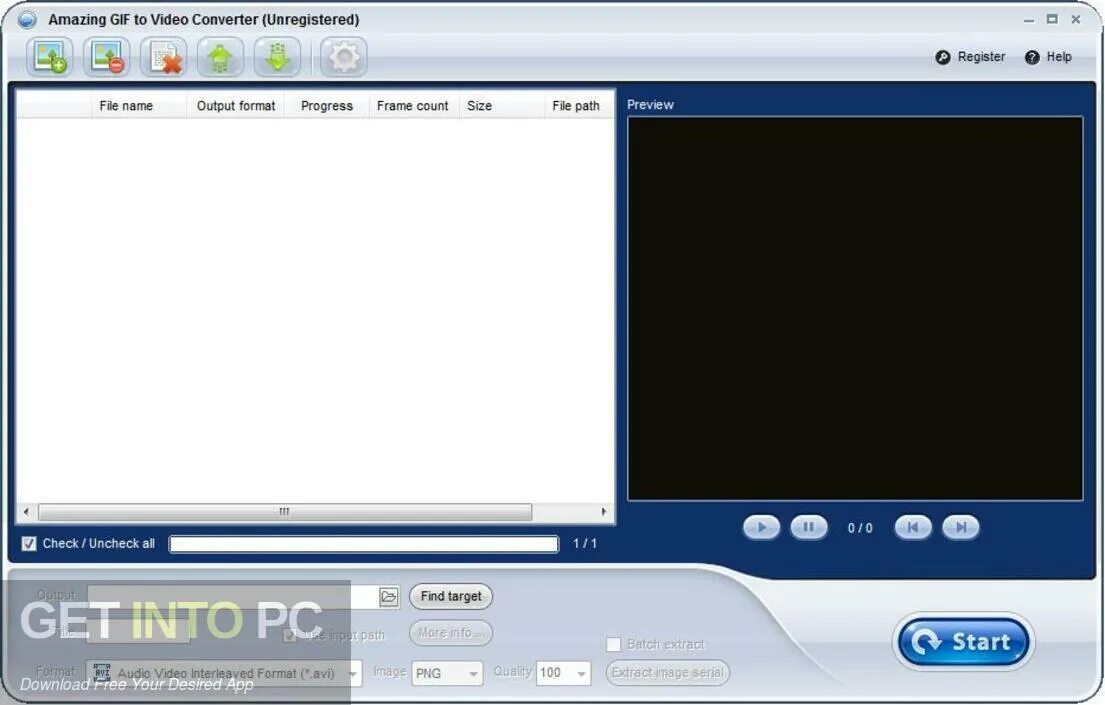Move item down with the green down arrow

coord(277,57)
